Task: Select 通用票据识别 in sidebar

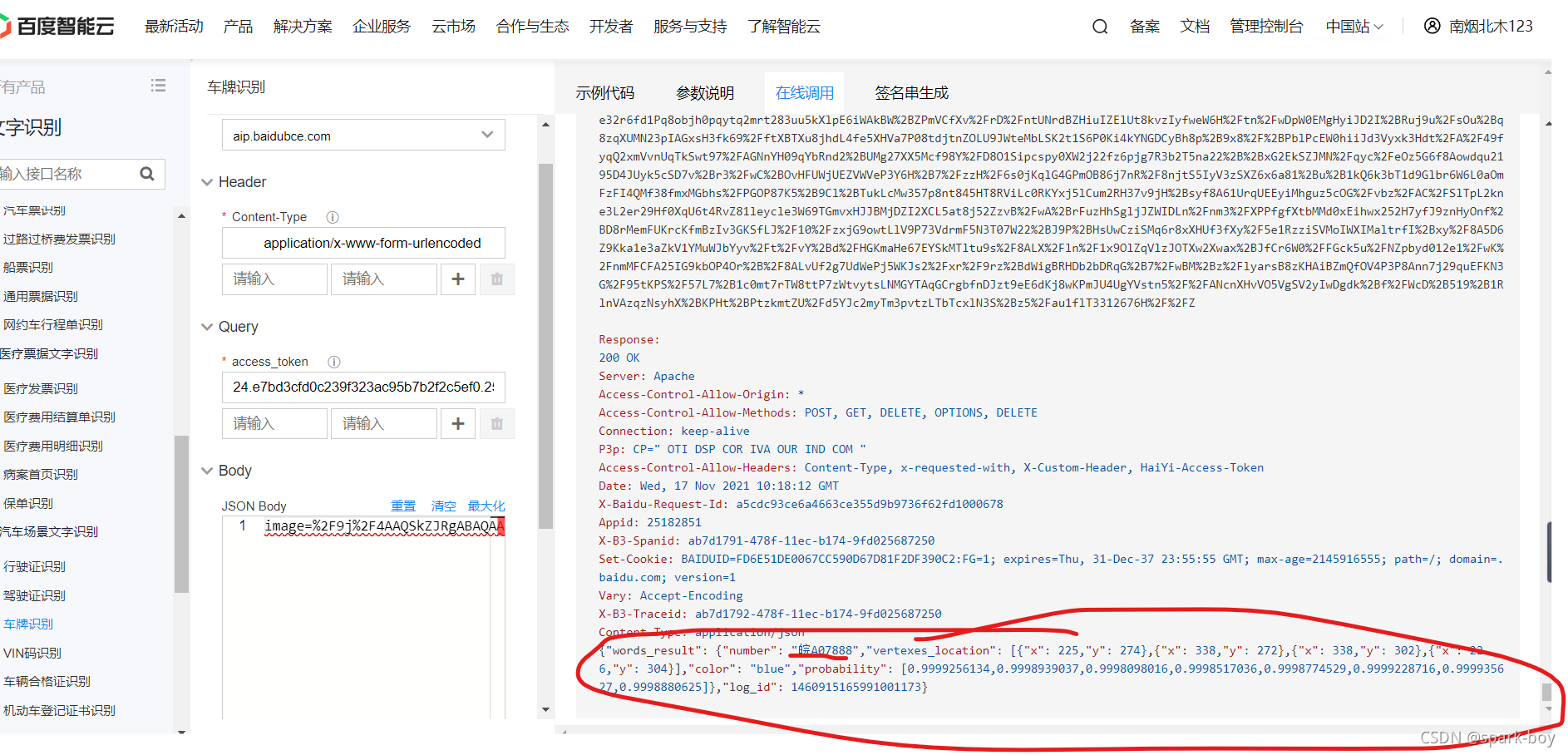Action: 40,297
